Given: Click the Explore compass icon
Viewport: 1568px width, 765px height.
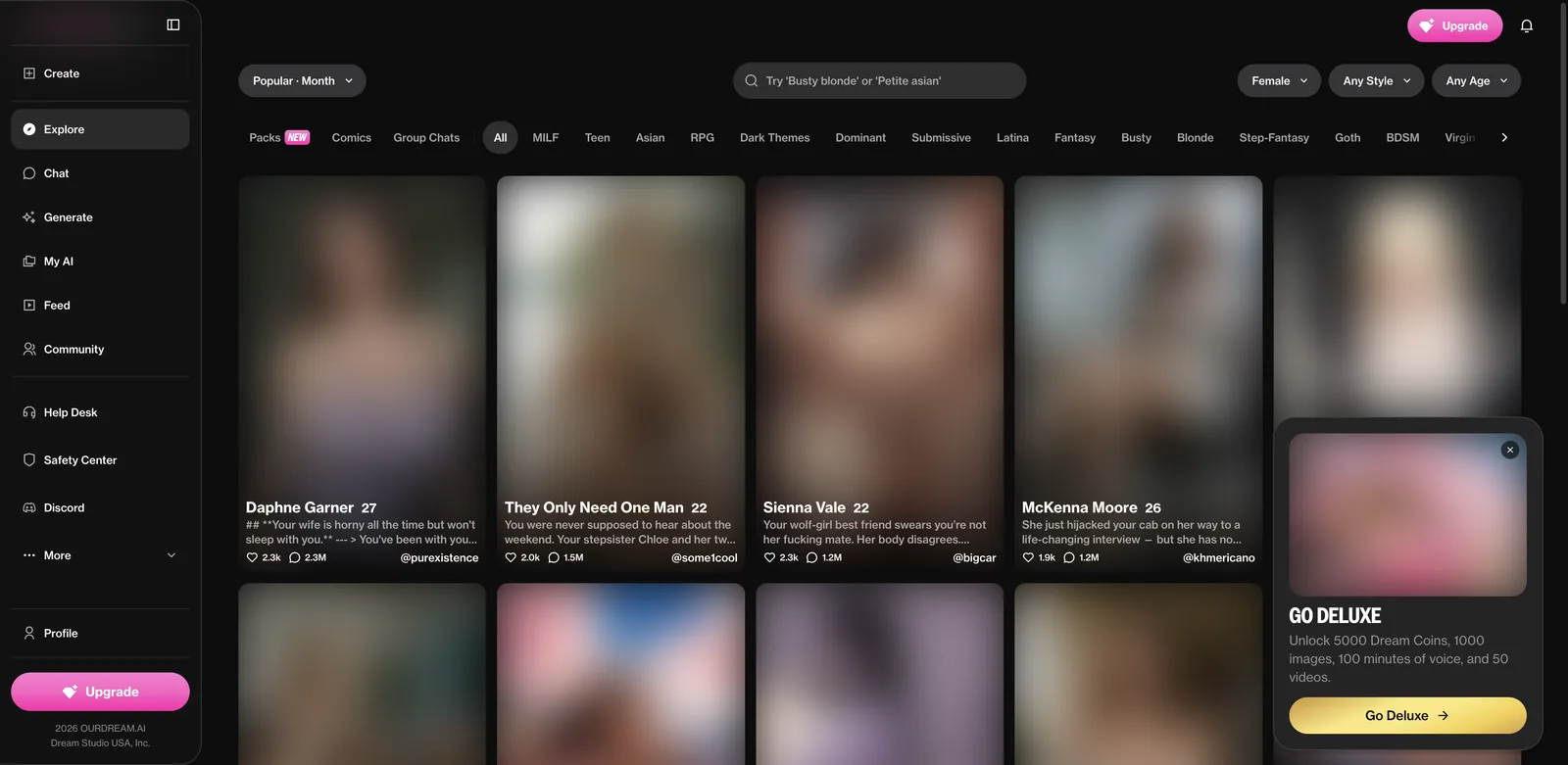Looking at the screenshot, I should point(29,129).
